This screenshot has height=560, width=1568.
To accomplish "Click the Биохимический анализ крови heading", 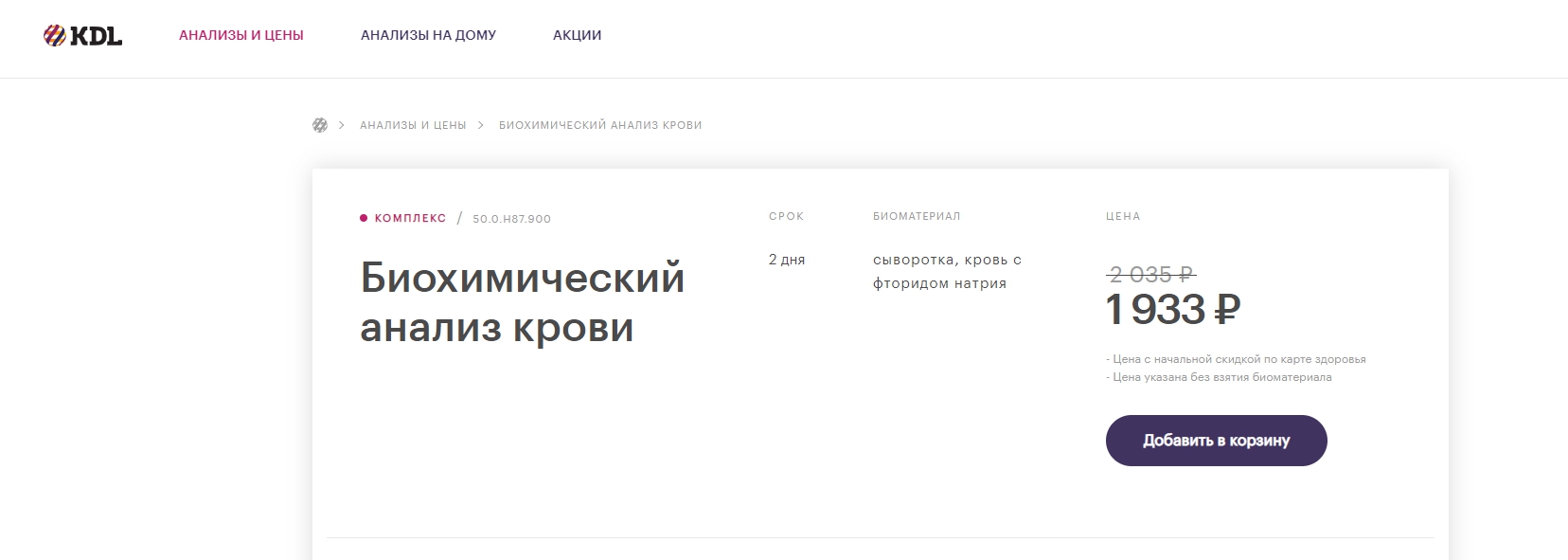I will [522, 302].
